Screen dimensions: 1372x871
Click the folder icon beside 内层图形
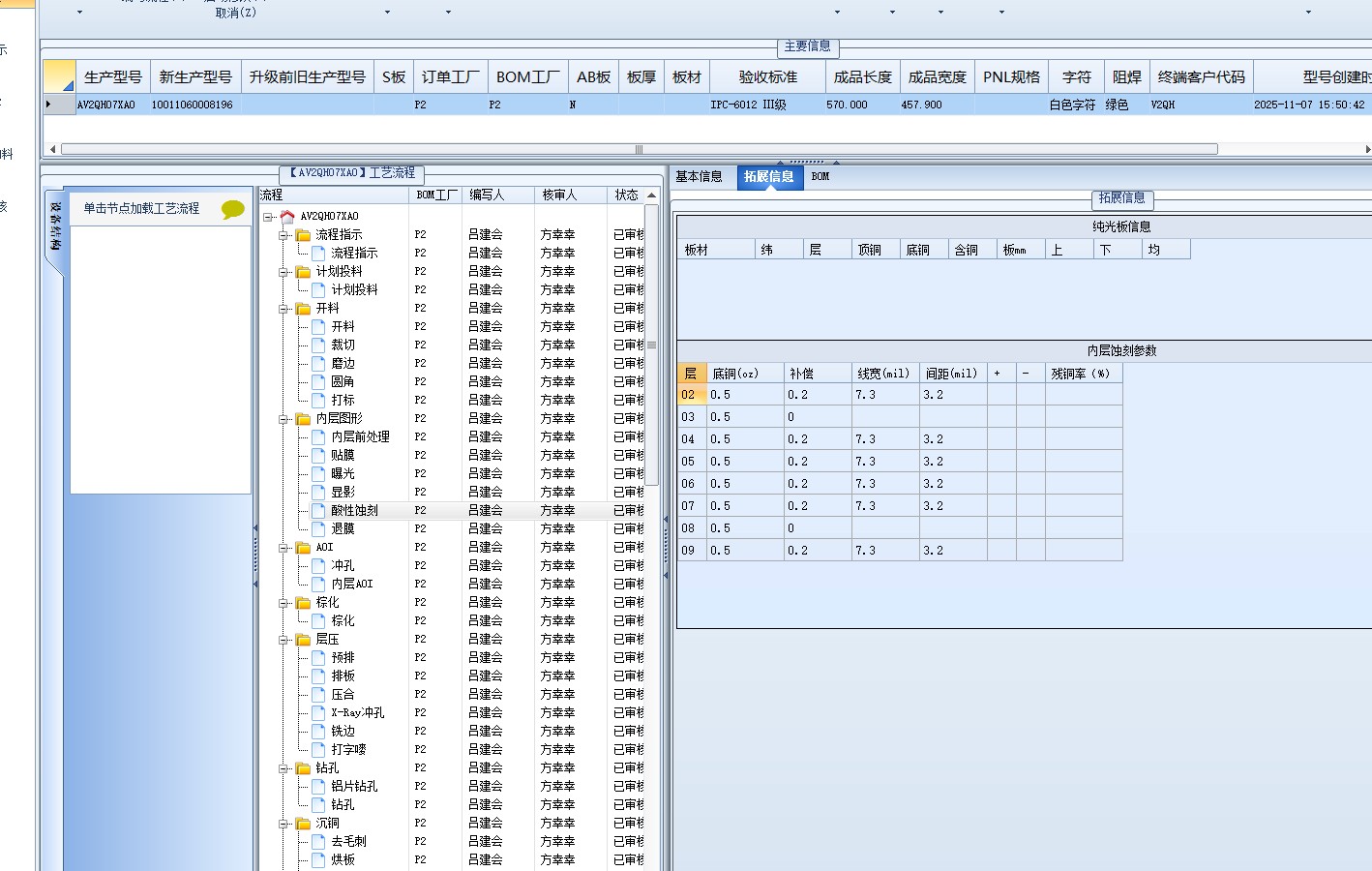pyautogui.click(x=303, y=418)
